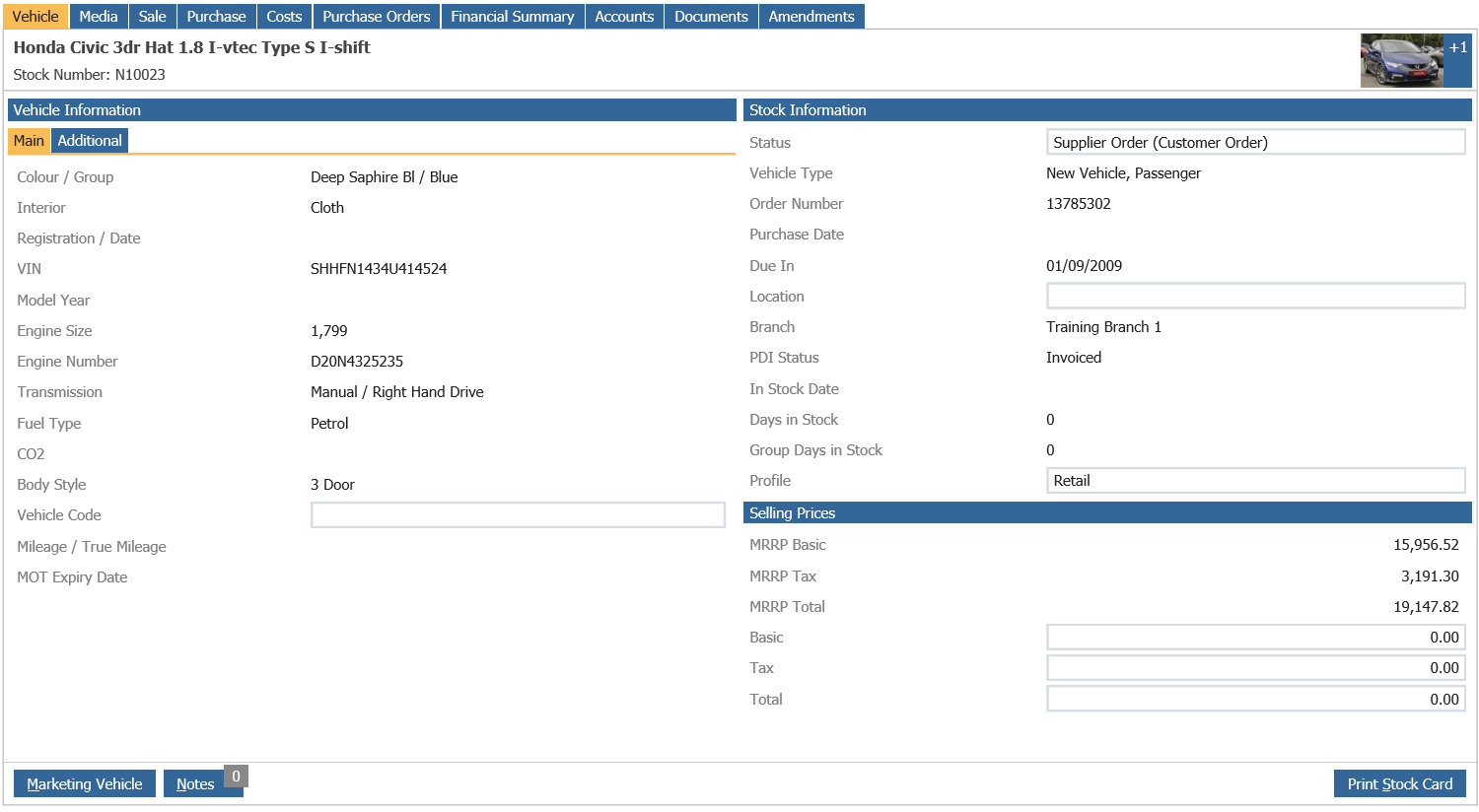The height and width of the screenshot is (812, 1479).
Task: Select the VIN value SHHFN1434U414524
Action: (x=379, y=269)
